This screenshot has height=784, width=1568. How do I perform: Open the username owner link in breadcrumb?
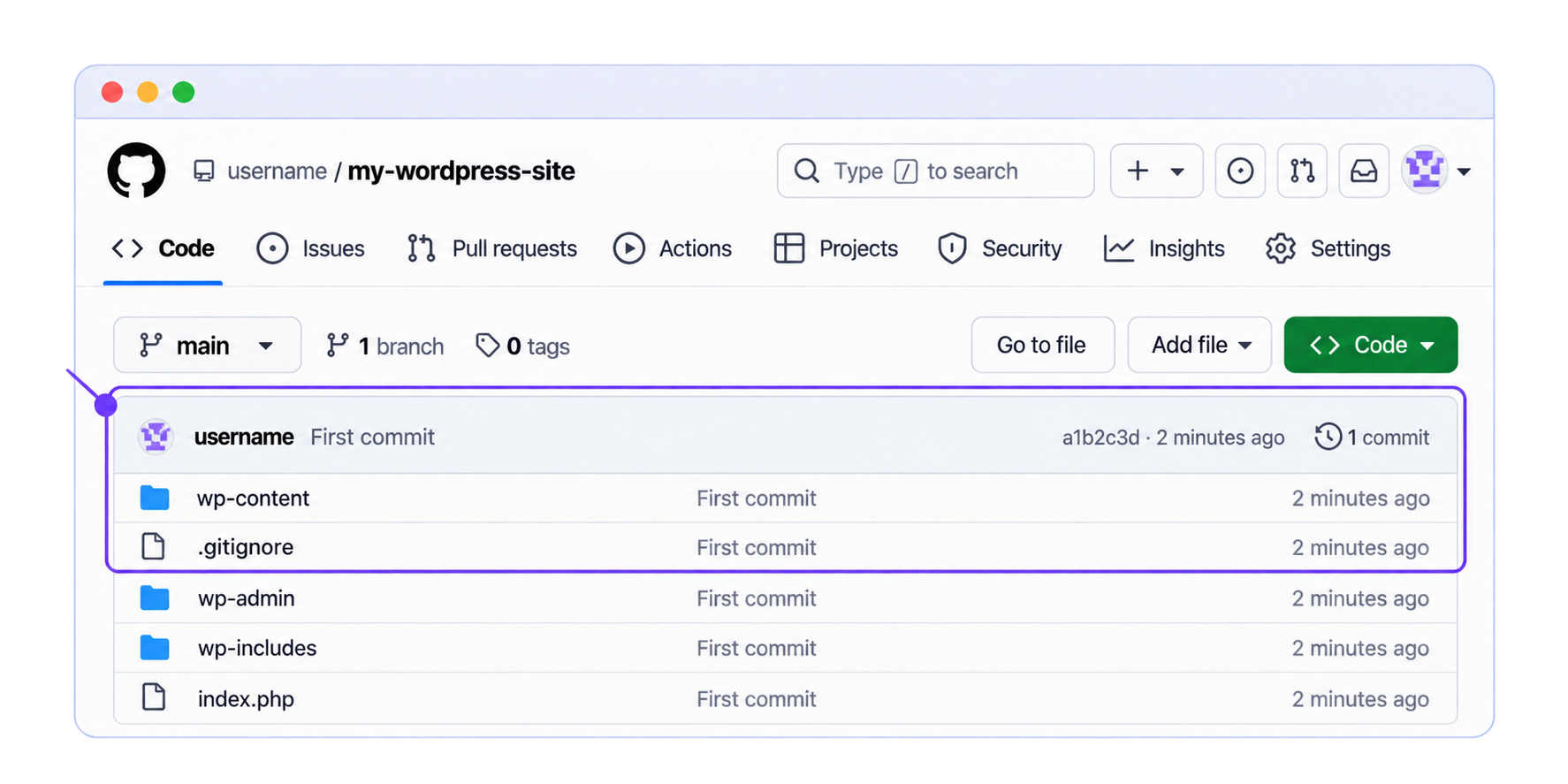[x=277, y=171]
